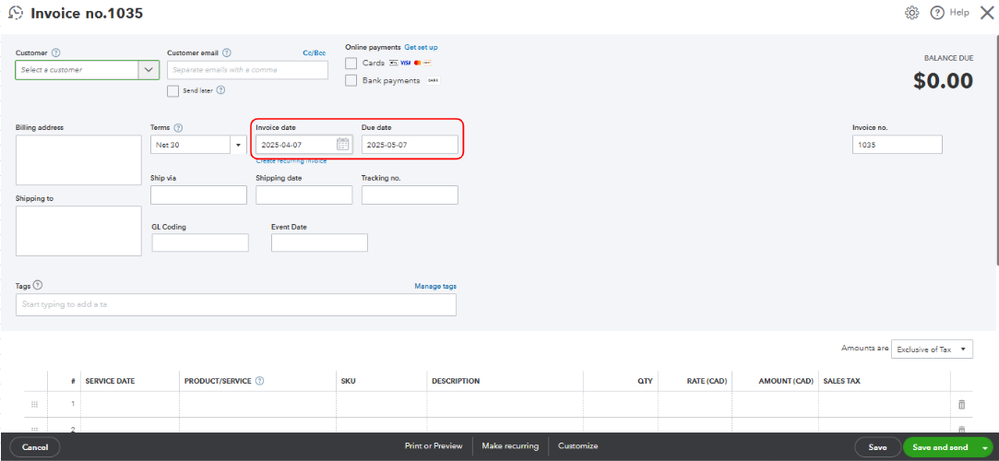The width and height of the screenshot is (999, 461).
Task: Click the GL Coding input field
Action: [x=200, y=243]
